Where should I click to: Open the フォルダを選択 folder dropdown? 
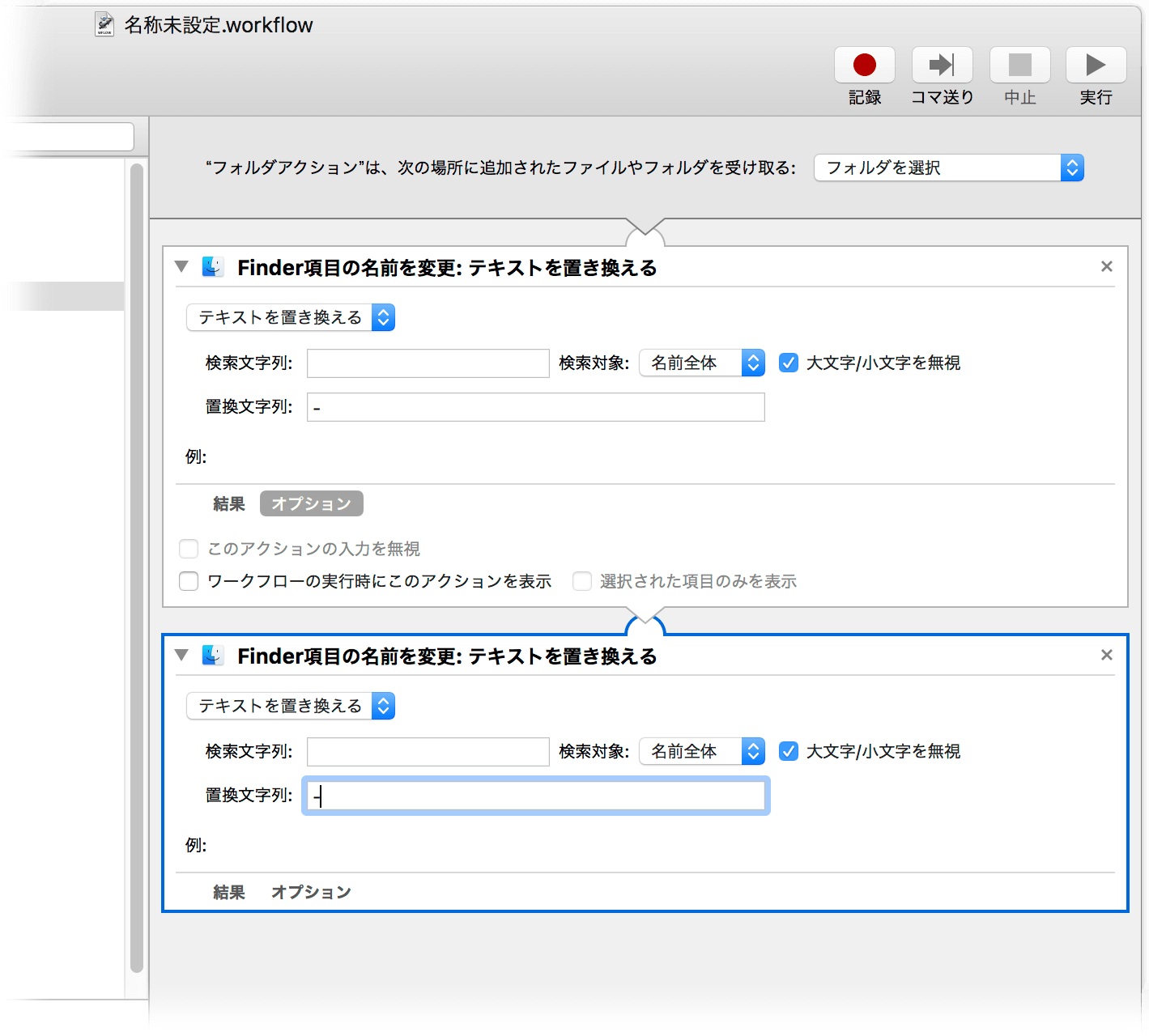pos(949,168)
